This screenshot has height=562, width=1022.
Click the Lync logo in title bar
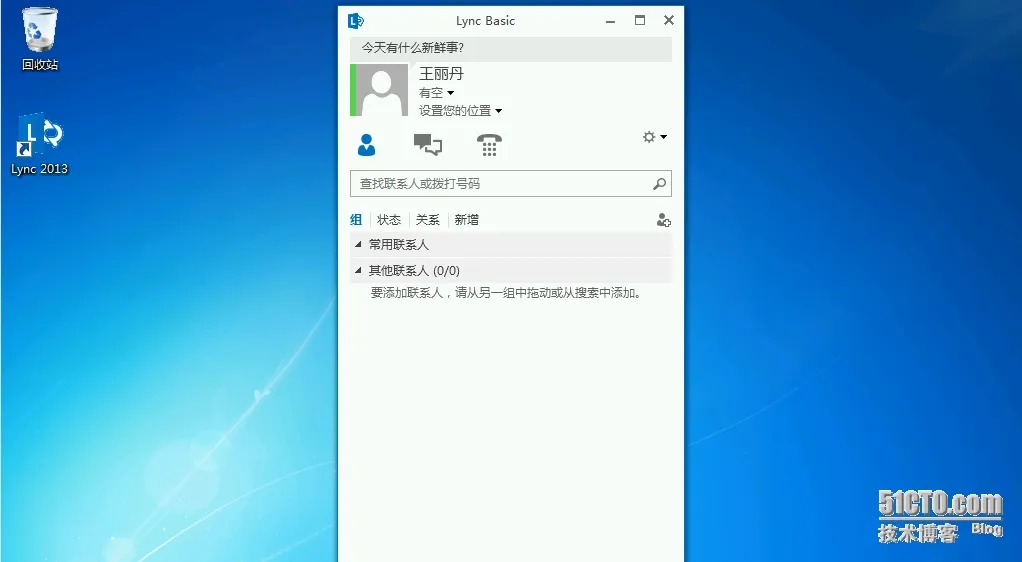click(x=355, y=21)
